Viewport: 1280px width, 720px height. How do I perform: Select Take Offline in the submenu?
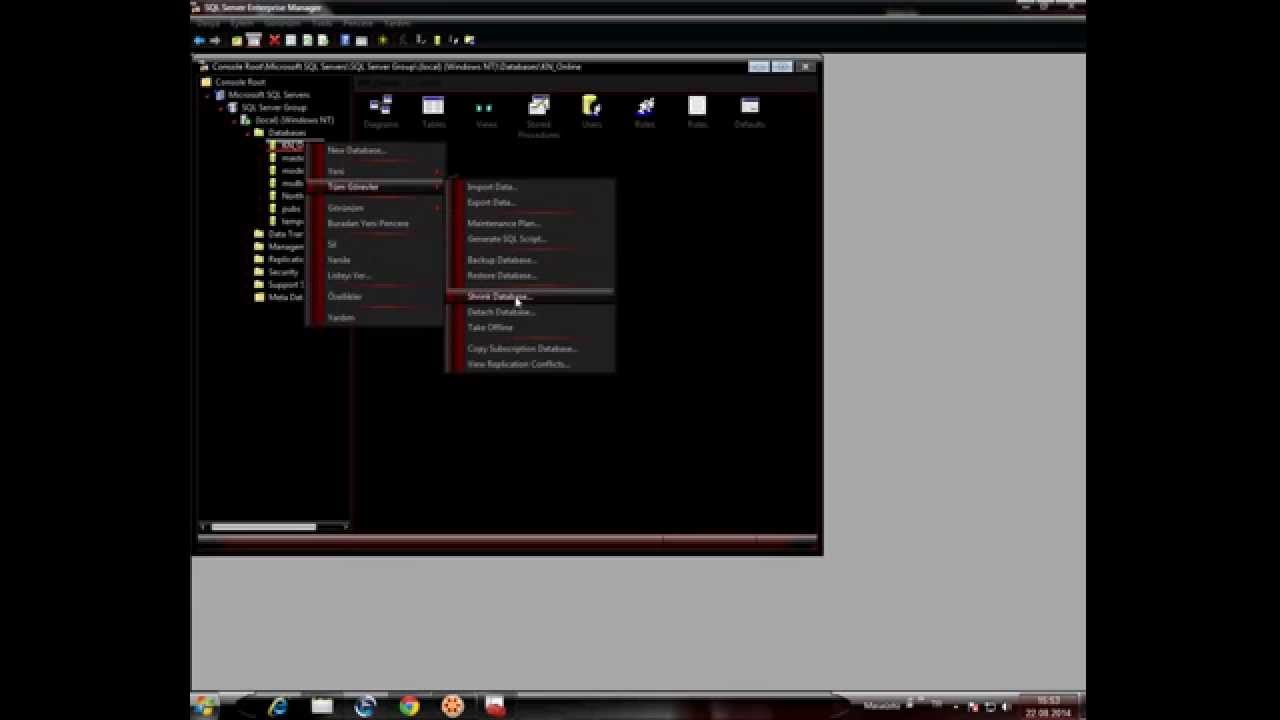coord(530,327)
